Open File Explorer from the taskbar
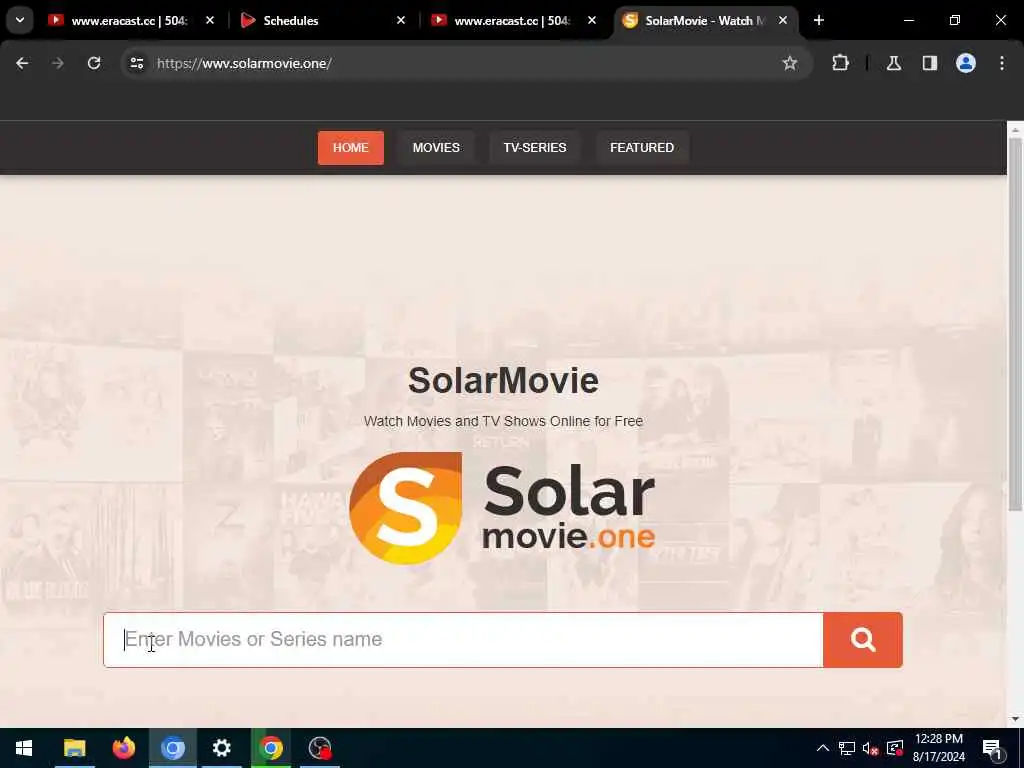The height and width of the screenshot is (768, 1024). tap(74, 748)
